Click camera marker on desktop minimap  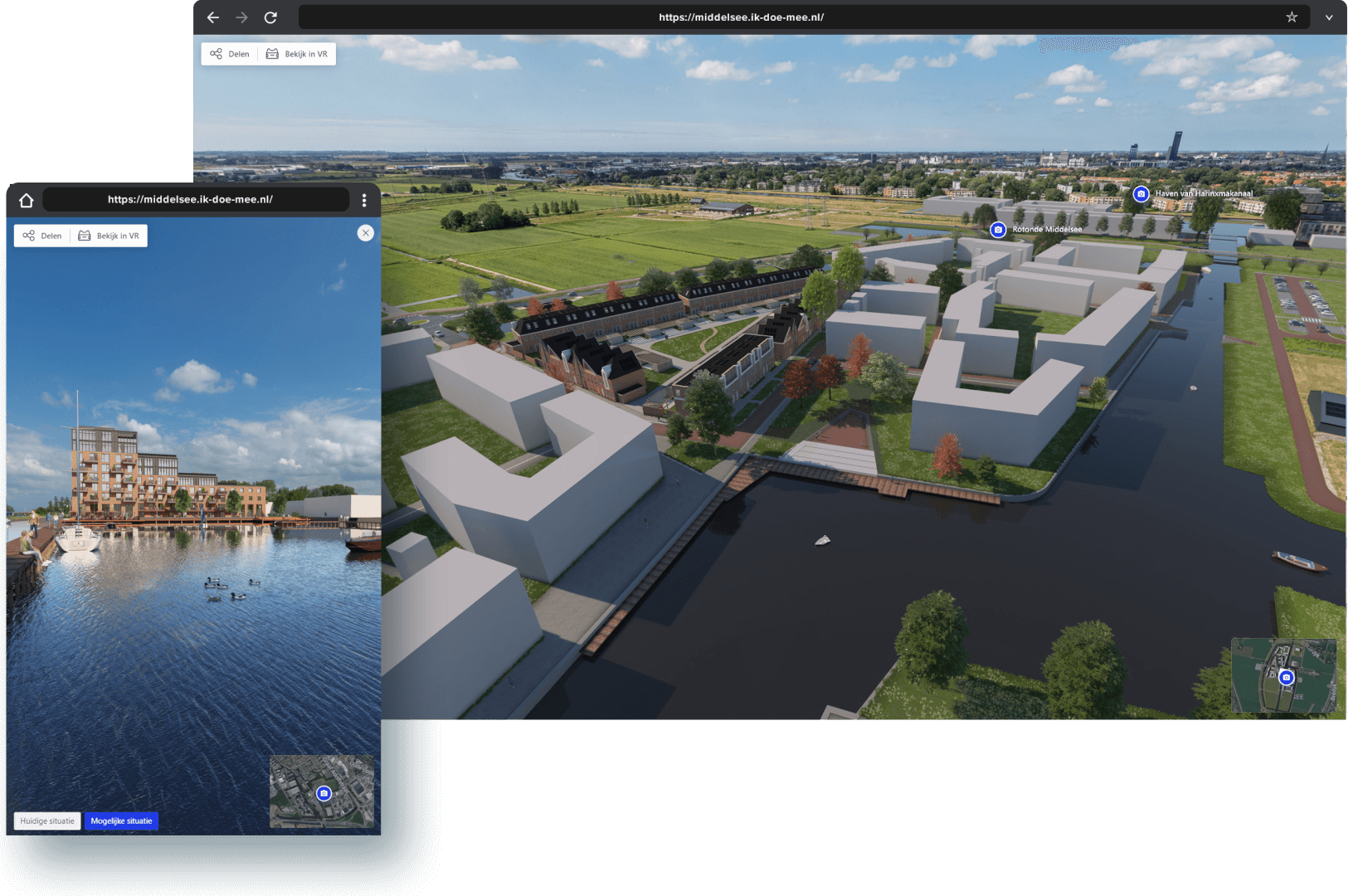(1286, 678)
